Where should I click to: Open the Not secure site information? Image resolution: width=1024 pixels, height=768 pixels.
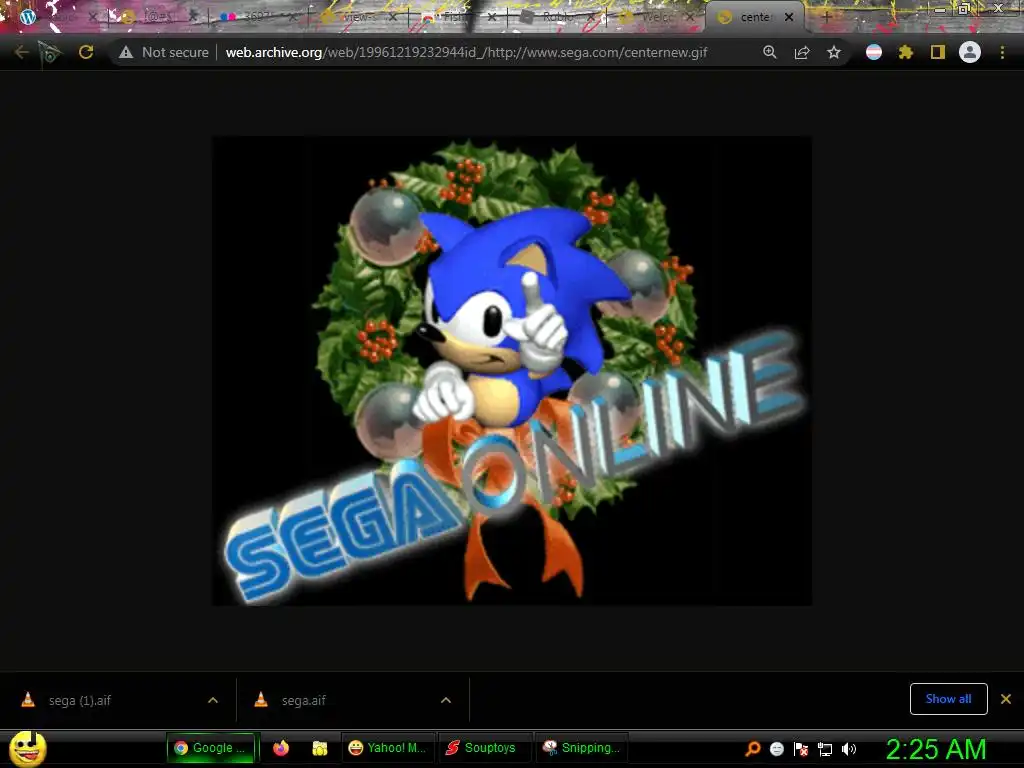[x=163, y=52]
